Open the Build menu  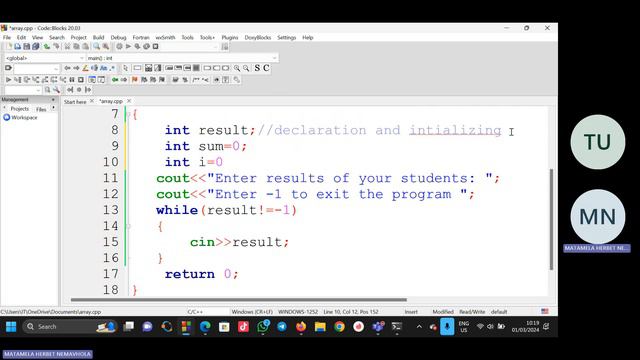[x=98, y=38]
